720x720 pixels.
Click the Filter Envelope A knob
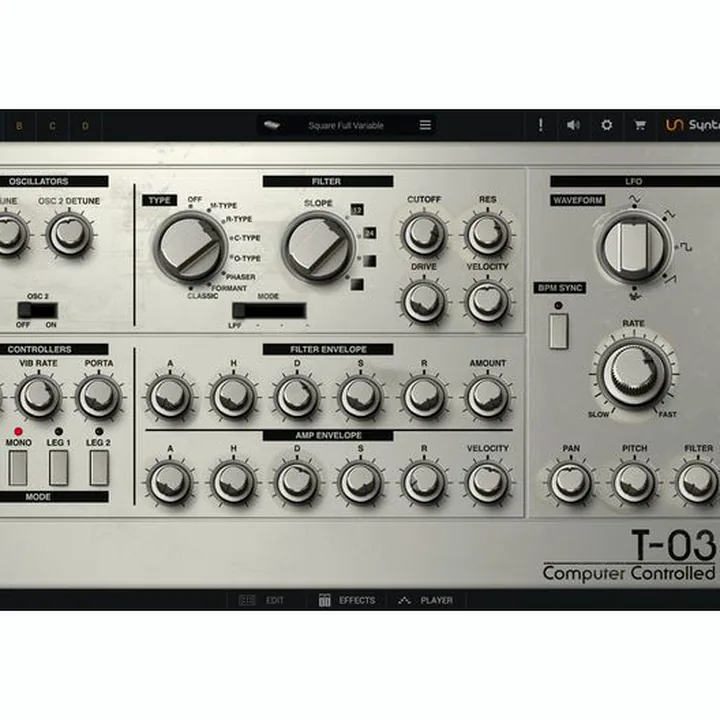170,397
